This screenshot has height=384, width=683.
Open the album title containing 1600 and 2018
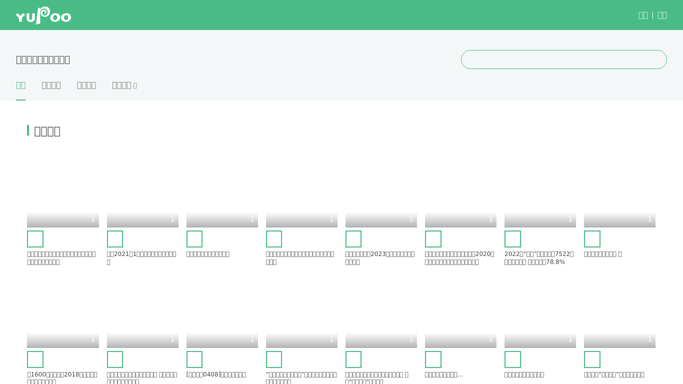[62, 377]
